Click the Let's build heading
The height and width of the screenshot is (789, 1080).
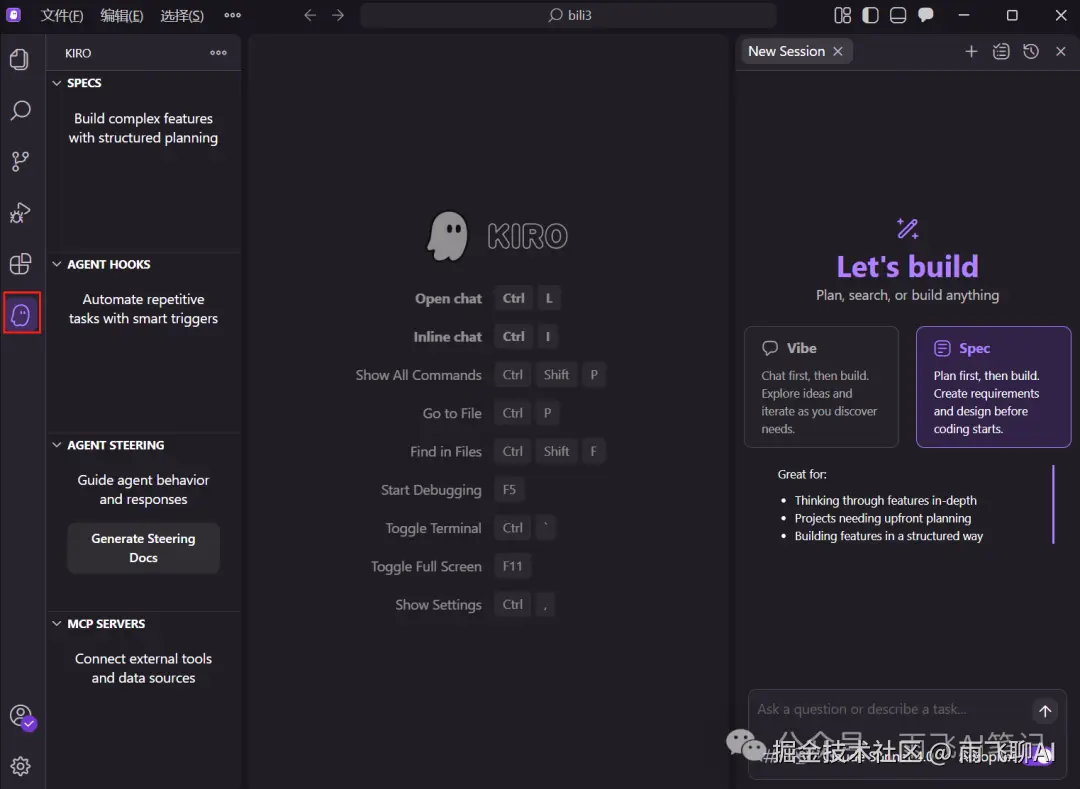pyautogui.click(x=907, y=266)
